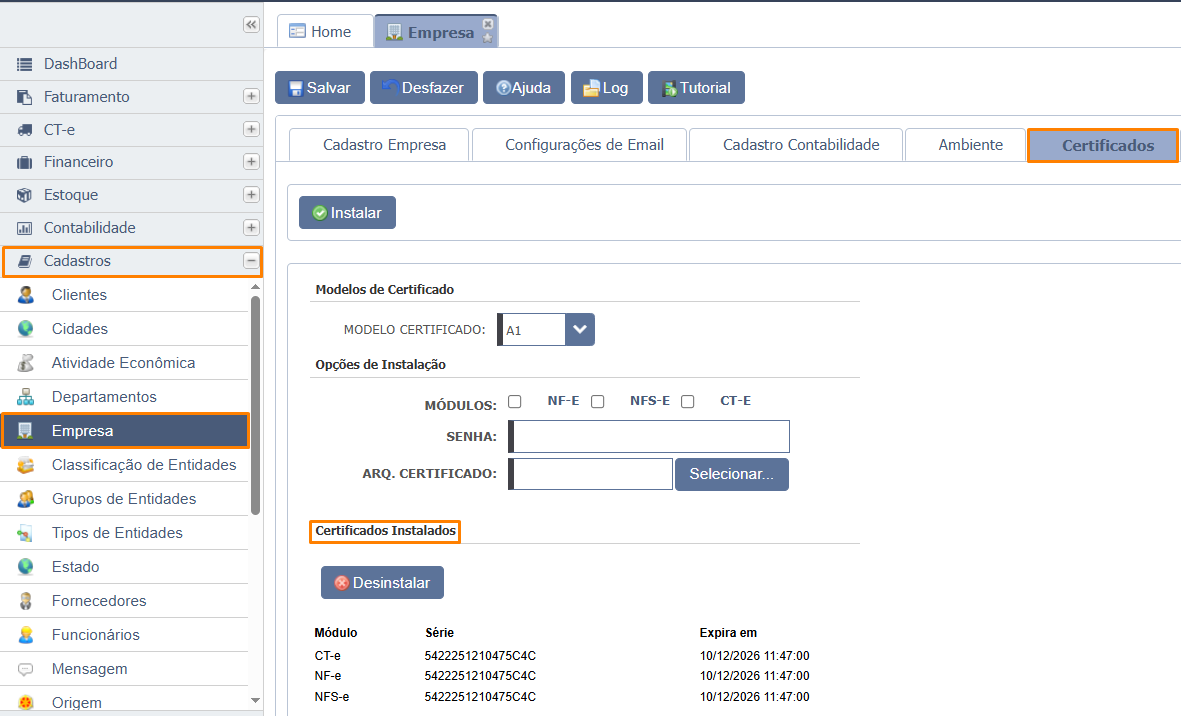Open the Ambiente tab
1181x716 pixels.
coord(966,145)
